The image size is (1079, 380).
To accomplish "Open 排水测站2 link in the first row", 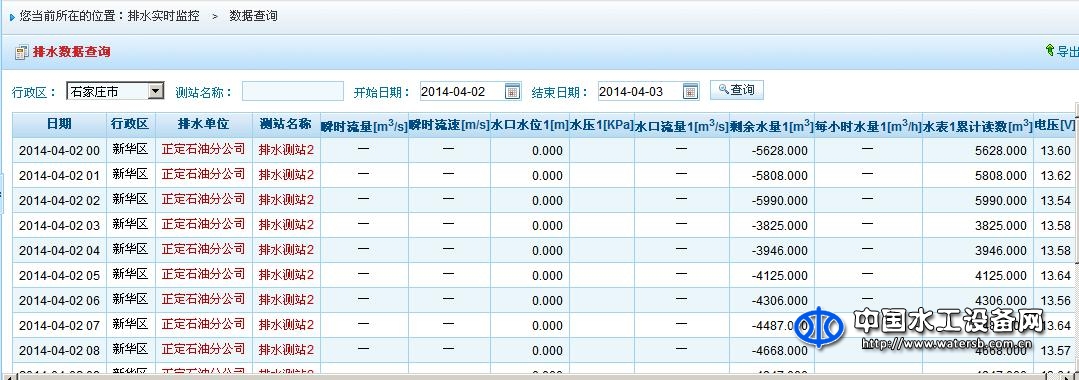I will coord(286,150).
